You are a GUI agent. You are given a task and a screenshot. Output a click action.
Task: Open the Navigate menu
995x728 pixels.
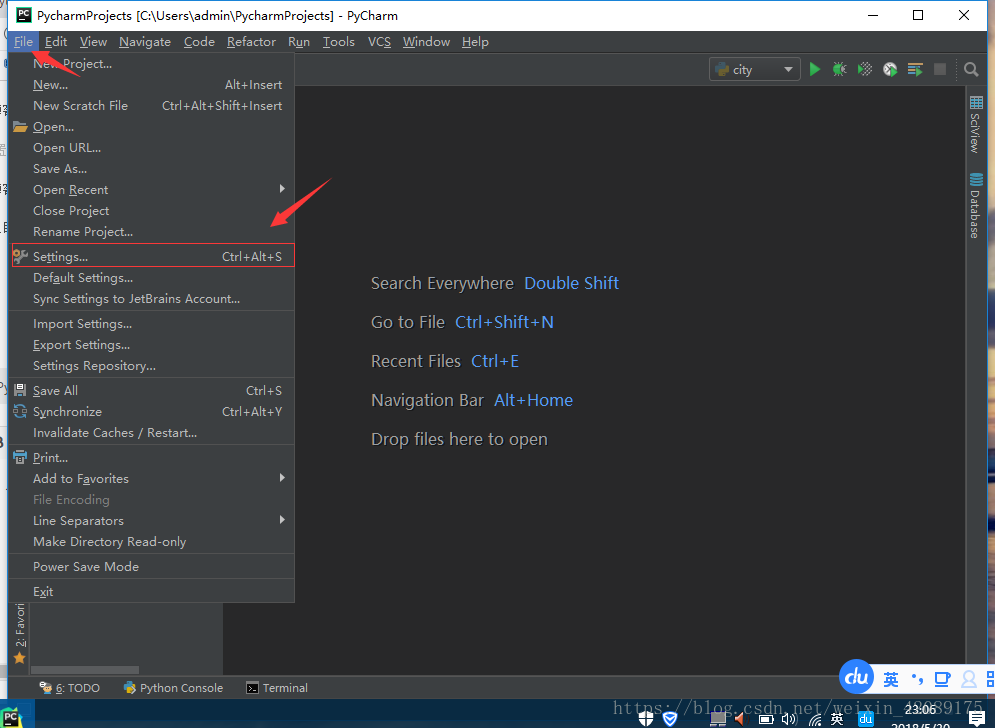(145, 42)
